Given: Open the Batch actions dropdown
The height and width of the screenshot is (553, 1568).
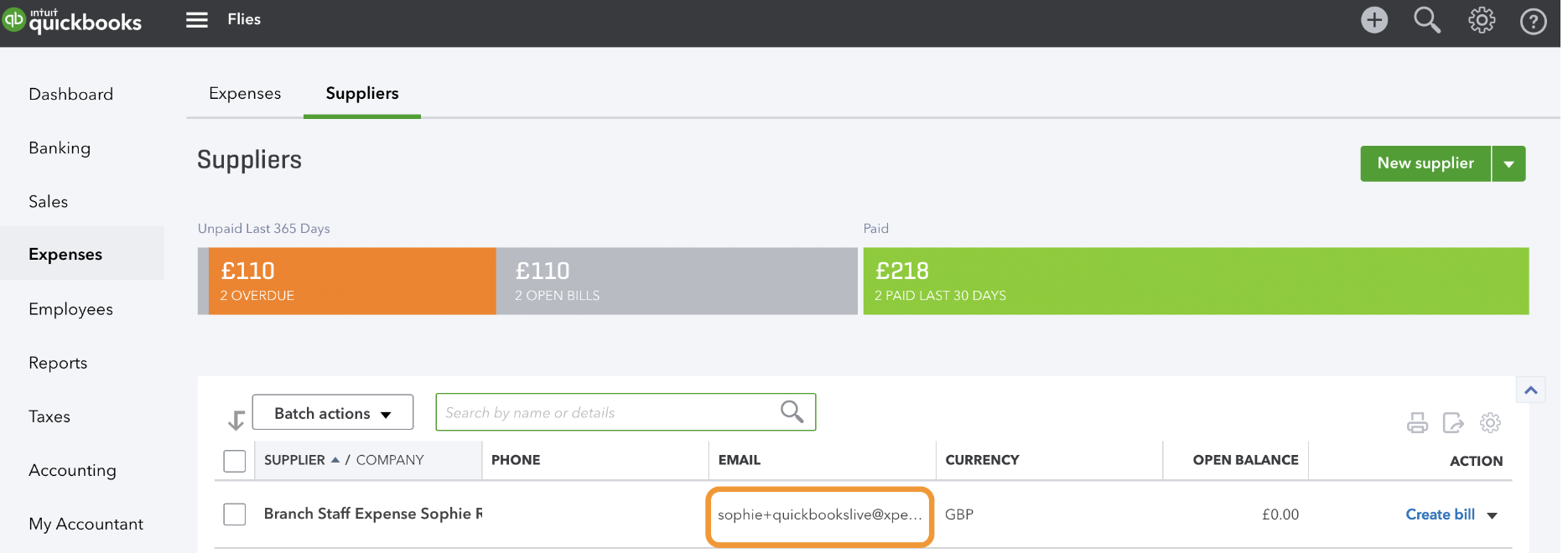Looking at the screenshot, I should tap(333, 413).
